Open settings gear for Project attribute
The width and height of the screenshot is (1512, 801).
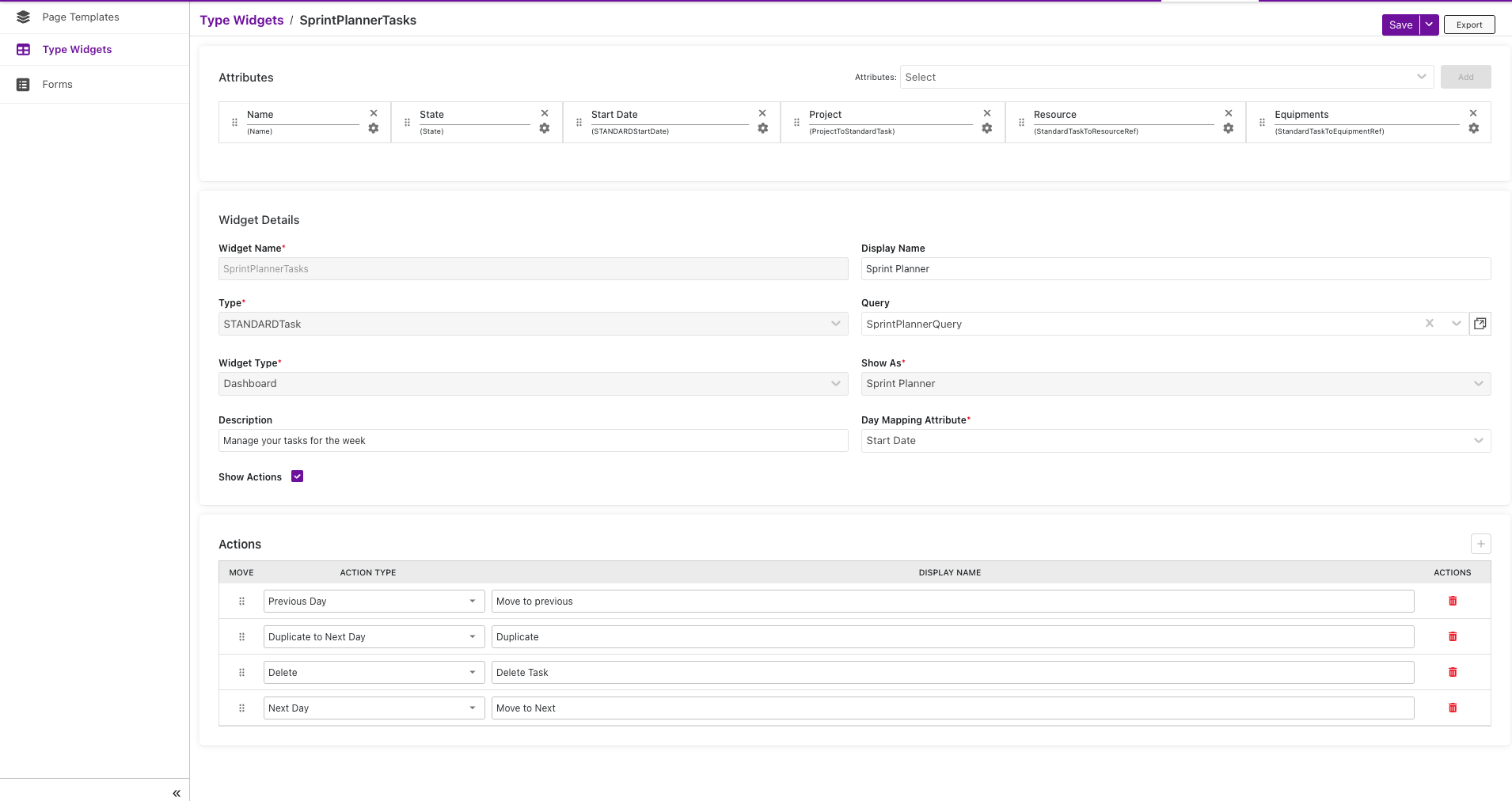(x=987, y=128)
